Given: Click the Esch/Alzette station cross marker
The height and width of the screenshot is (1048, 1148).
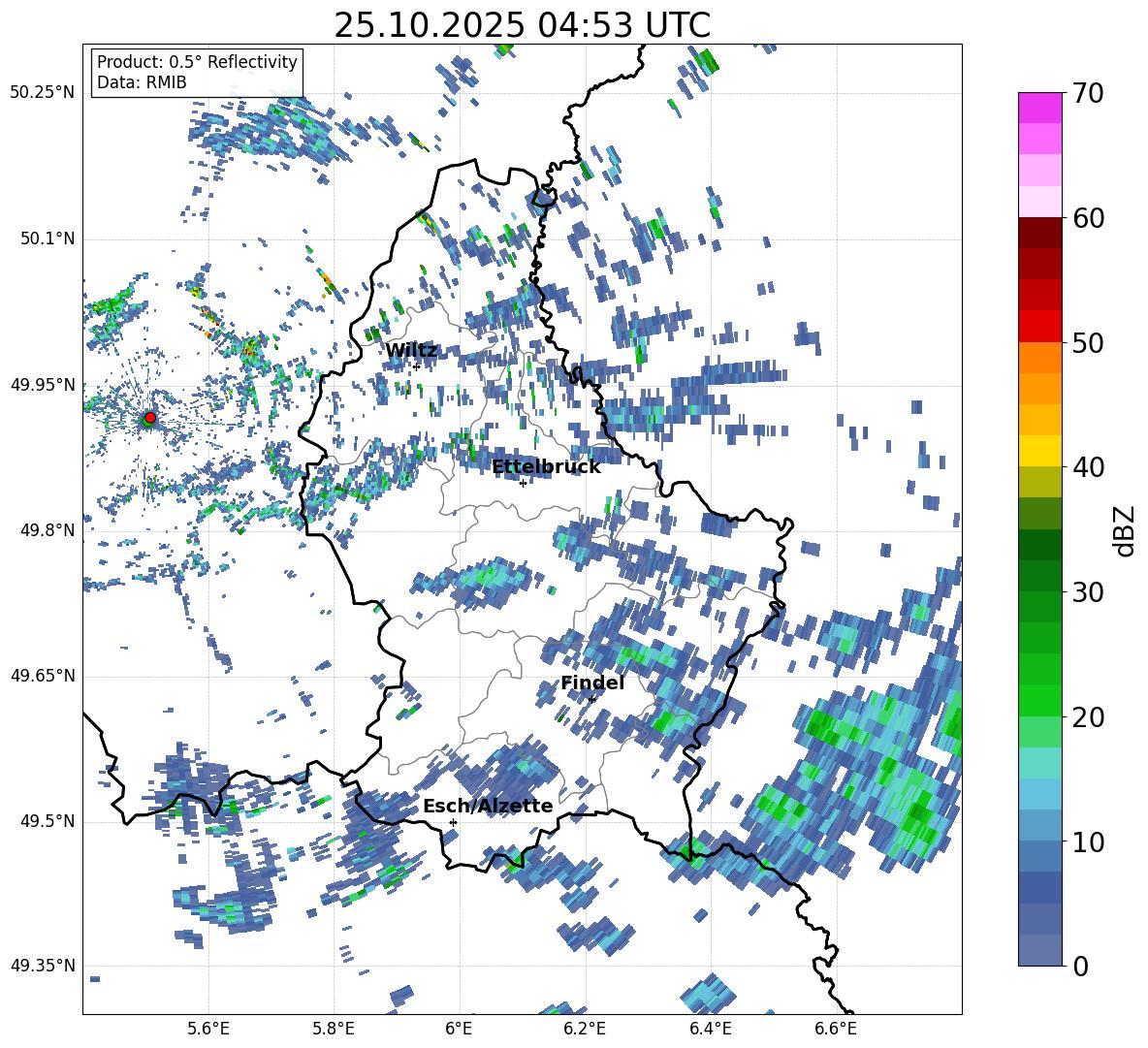Looking at the screenshot, I should 453,822.
